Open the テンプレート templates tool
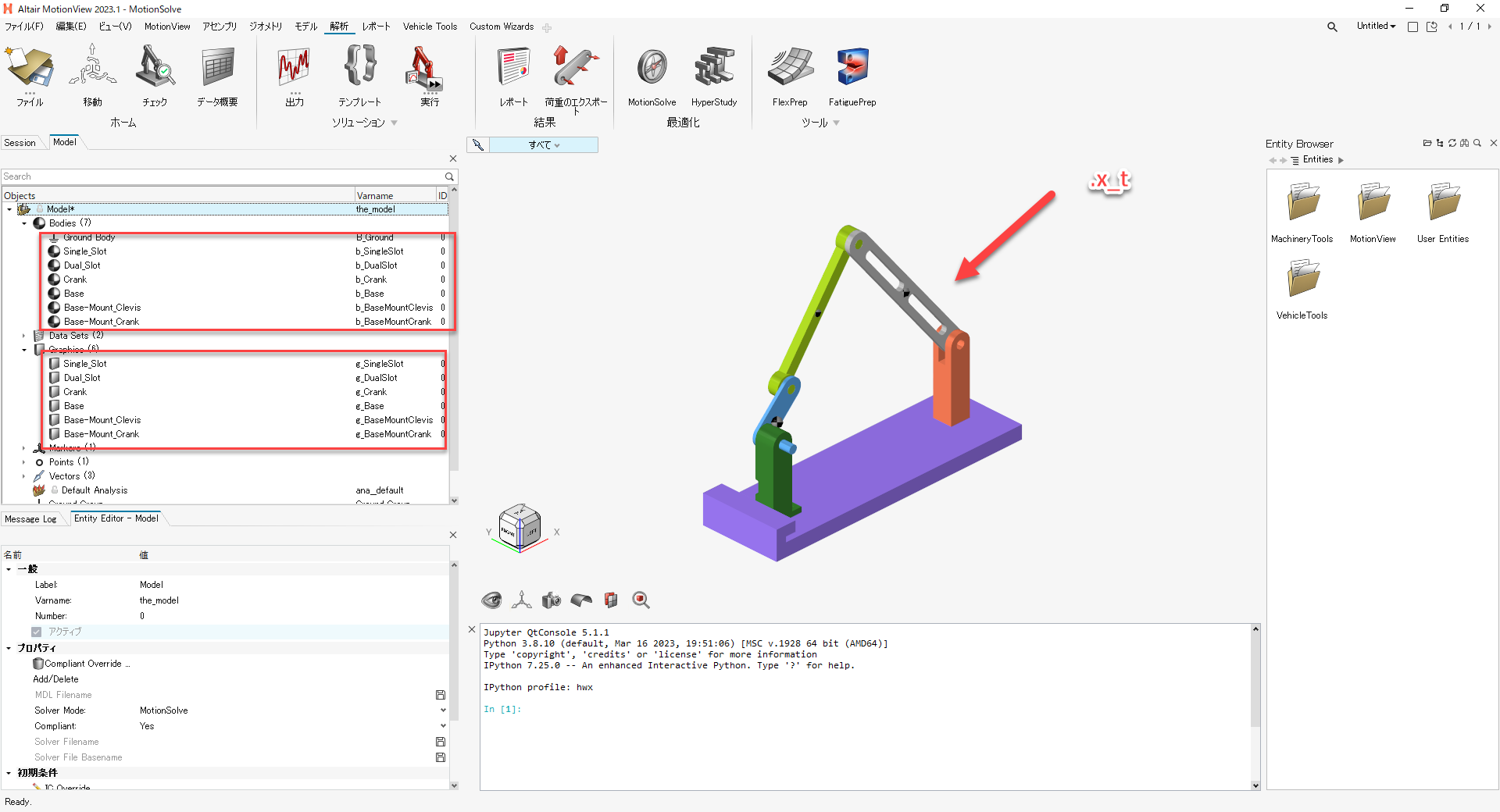The height and width of the screenshot is (812, 1500). click(x=359, y=75)
